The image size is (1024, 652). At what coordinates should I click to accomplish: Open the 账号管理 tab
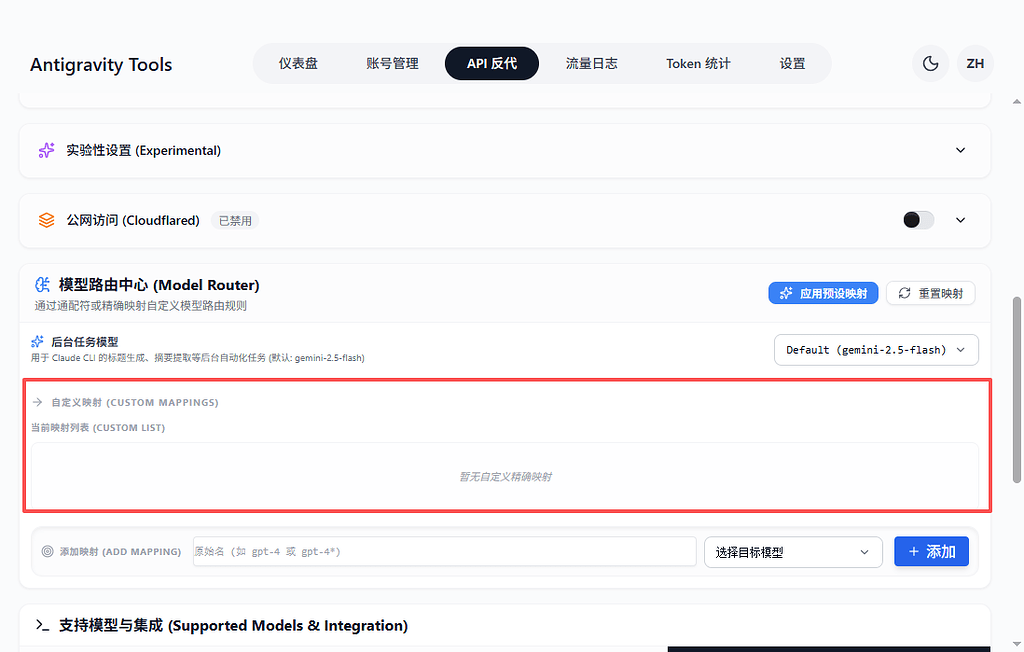click(x=392, y=63)
